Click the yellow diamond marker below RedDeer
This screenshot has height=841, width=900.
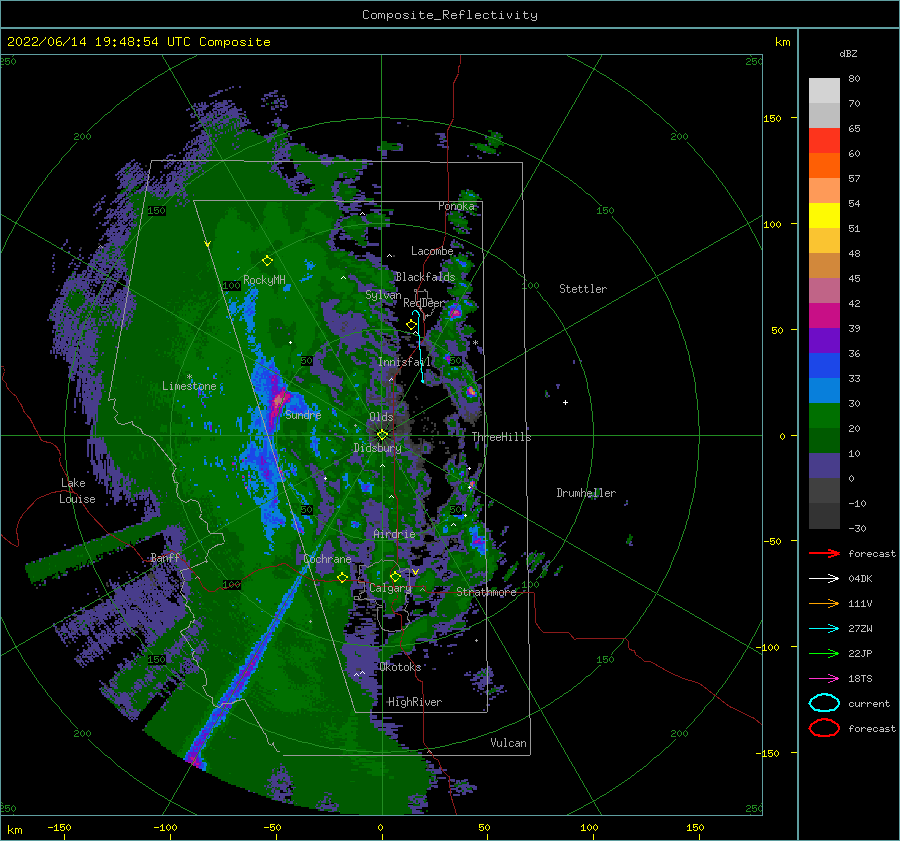(x=411, y=325)
